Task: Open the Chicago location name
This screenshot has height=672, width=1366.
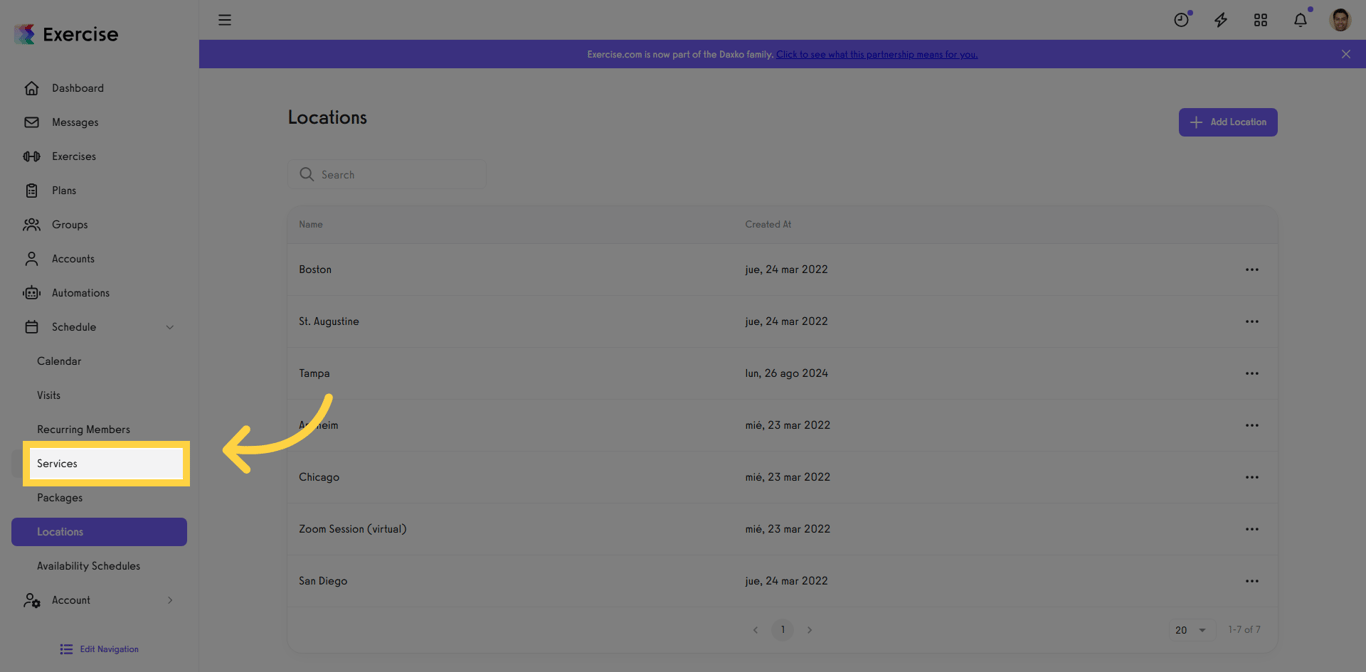Action: click(319, 477)
